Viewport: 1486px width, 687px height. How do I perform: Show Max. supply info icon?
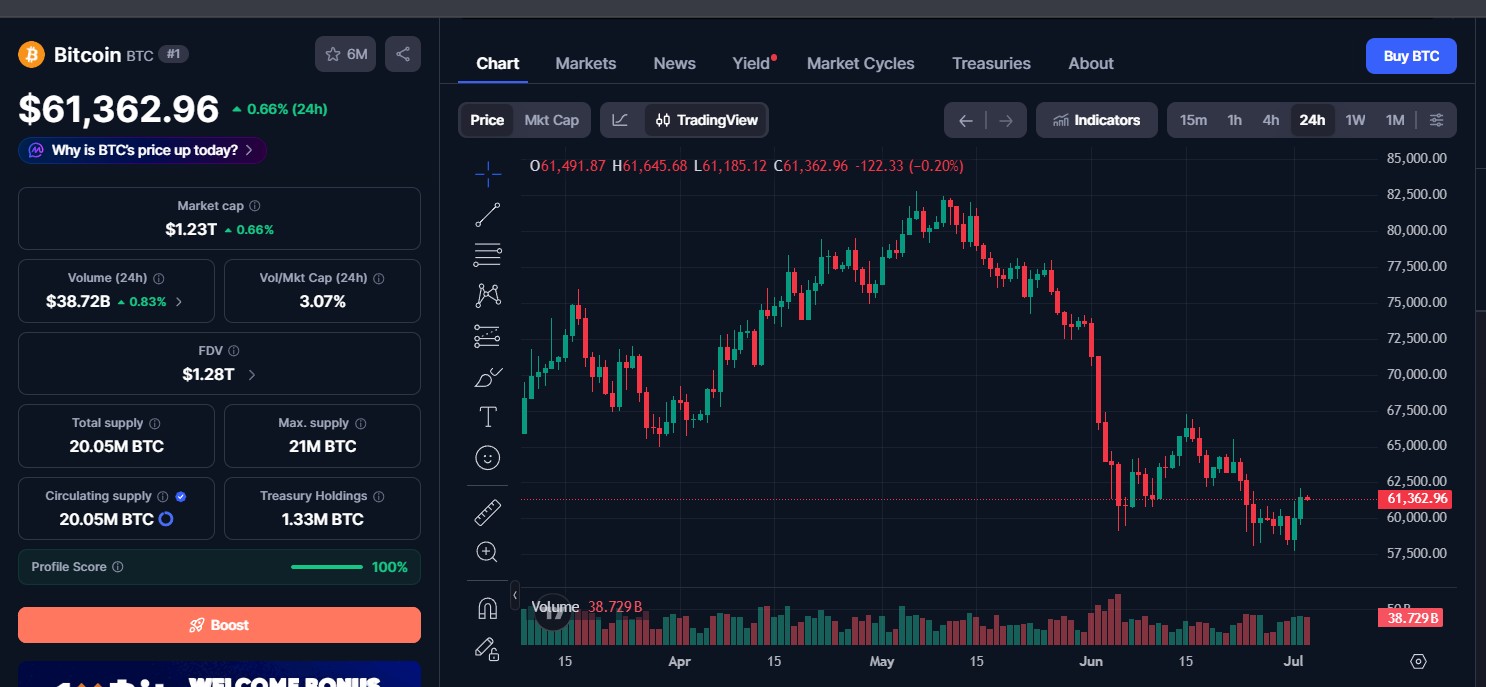pos(360,423)
